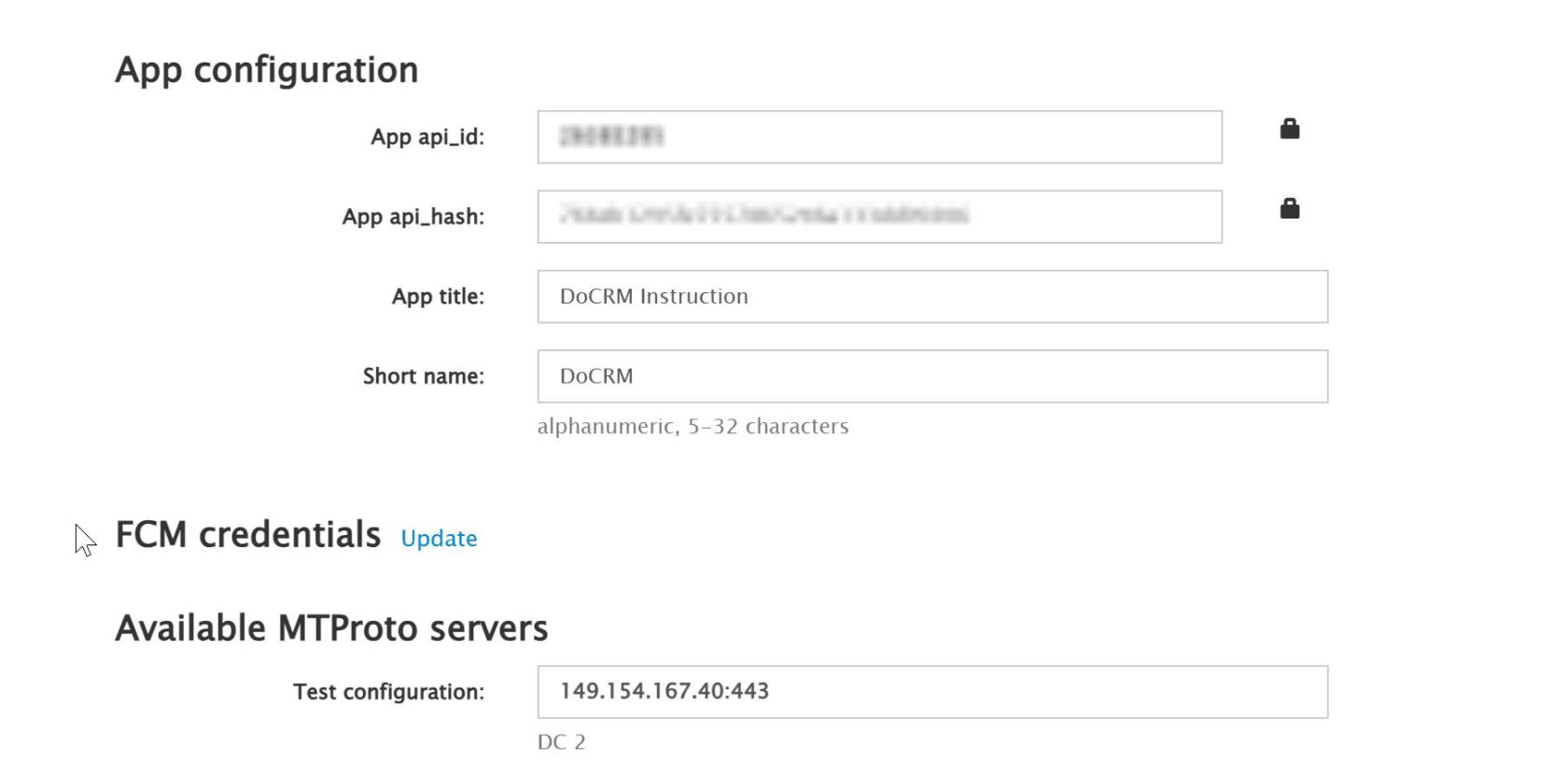1568x777 pixels.
Task: Click the "App api_id:" label
Action: [x=427, y=137]
